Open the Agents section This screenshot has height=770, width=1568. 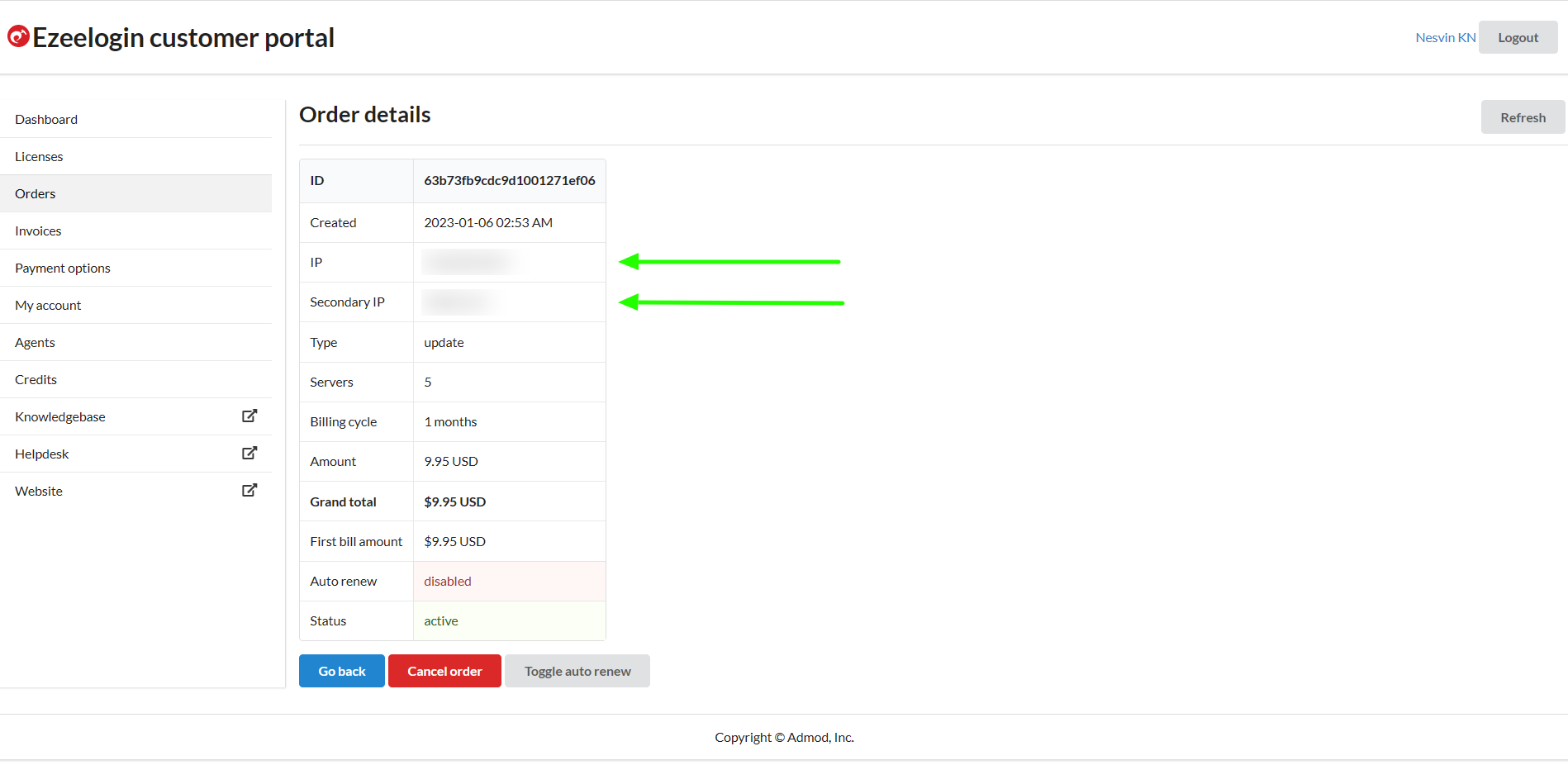pyautogui.click(x=35, y=342)
